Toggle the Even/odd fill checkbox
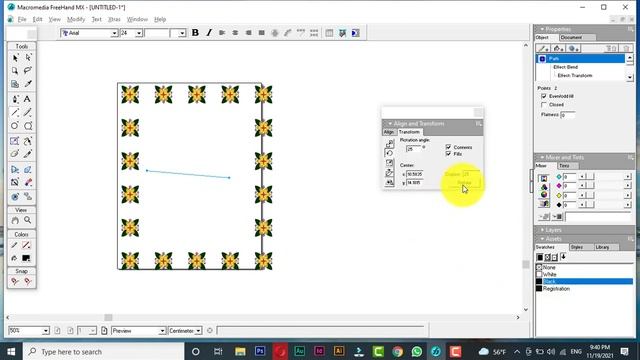This screenshot has height=360, width=640. point(544,96)
